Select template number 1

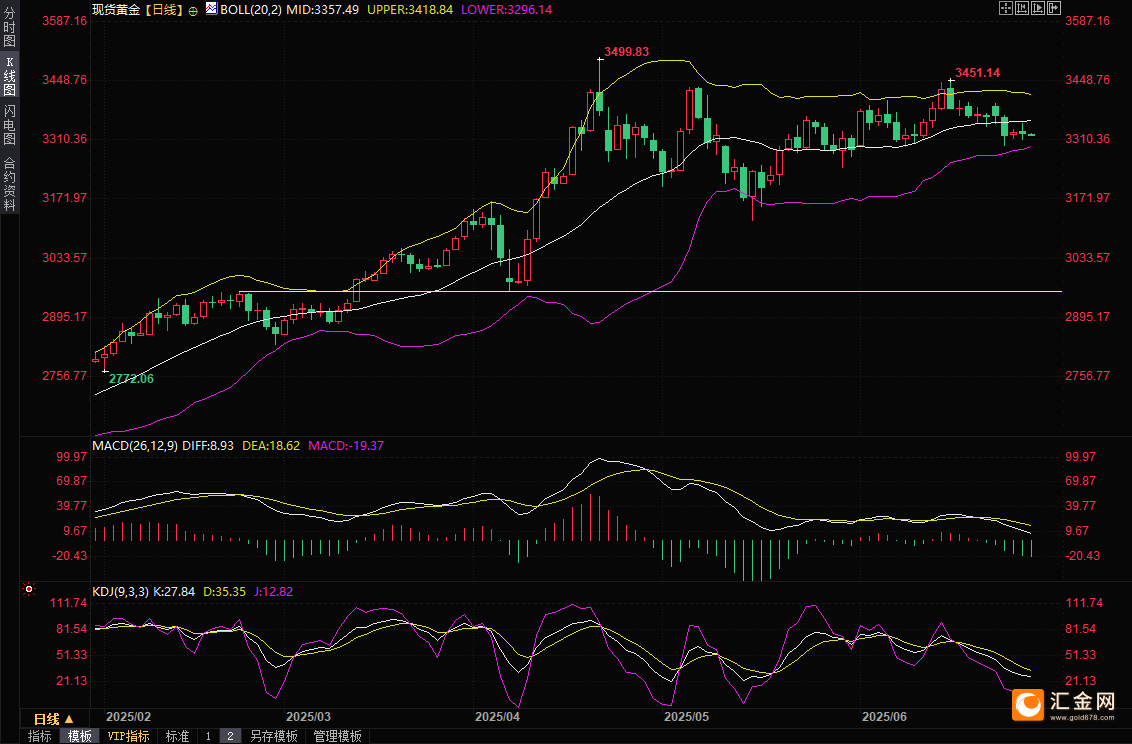[x=208, y=736]
